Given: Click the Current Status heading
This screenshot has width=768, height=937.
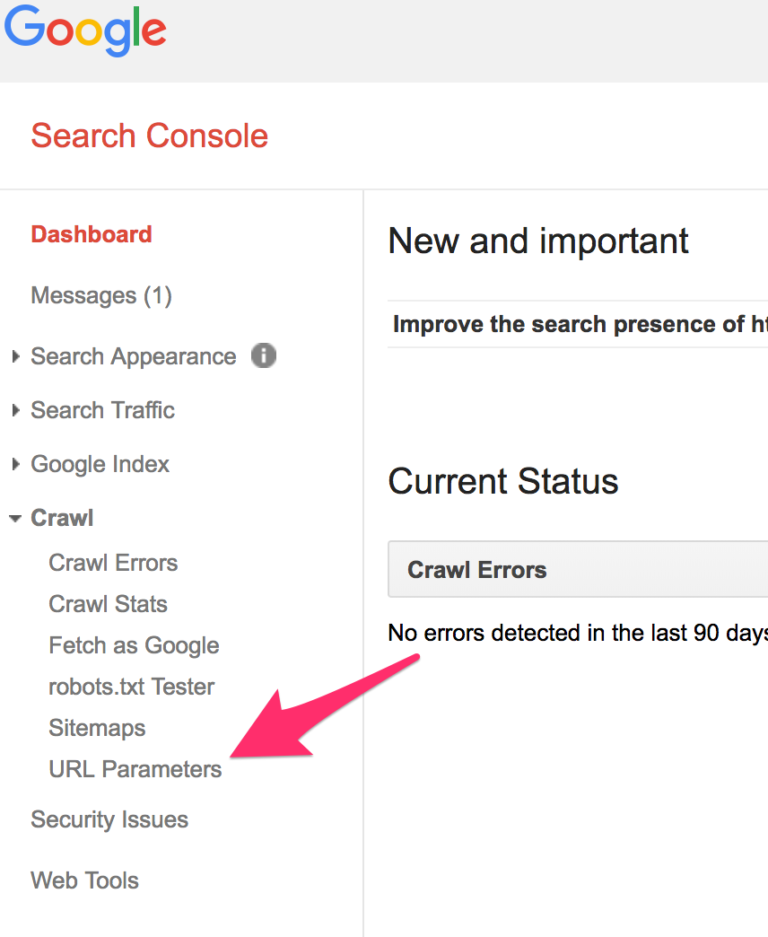Looking at the screenshot, I should (503, 481).
